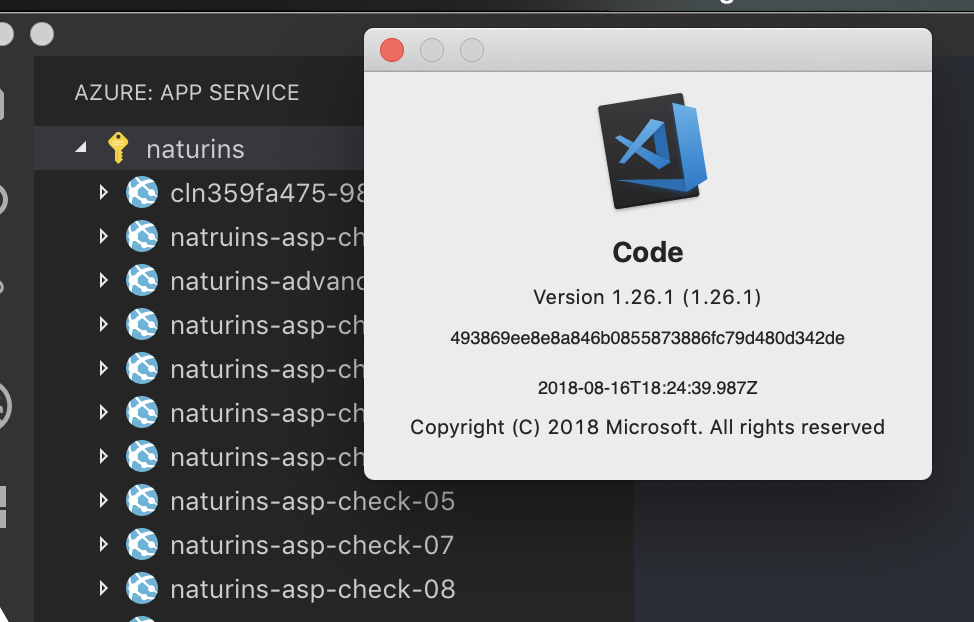Collapse the naturins subscription tree
Viewport: 974px width, 622px height.
pyautogui.click(x=82, y=147)
